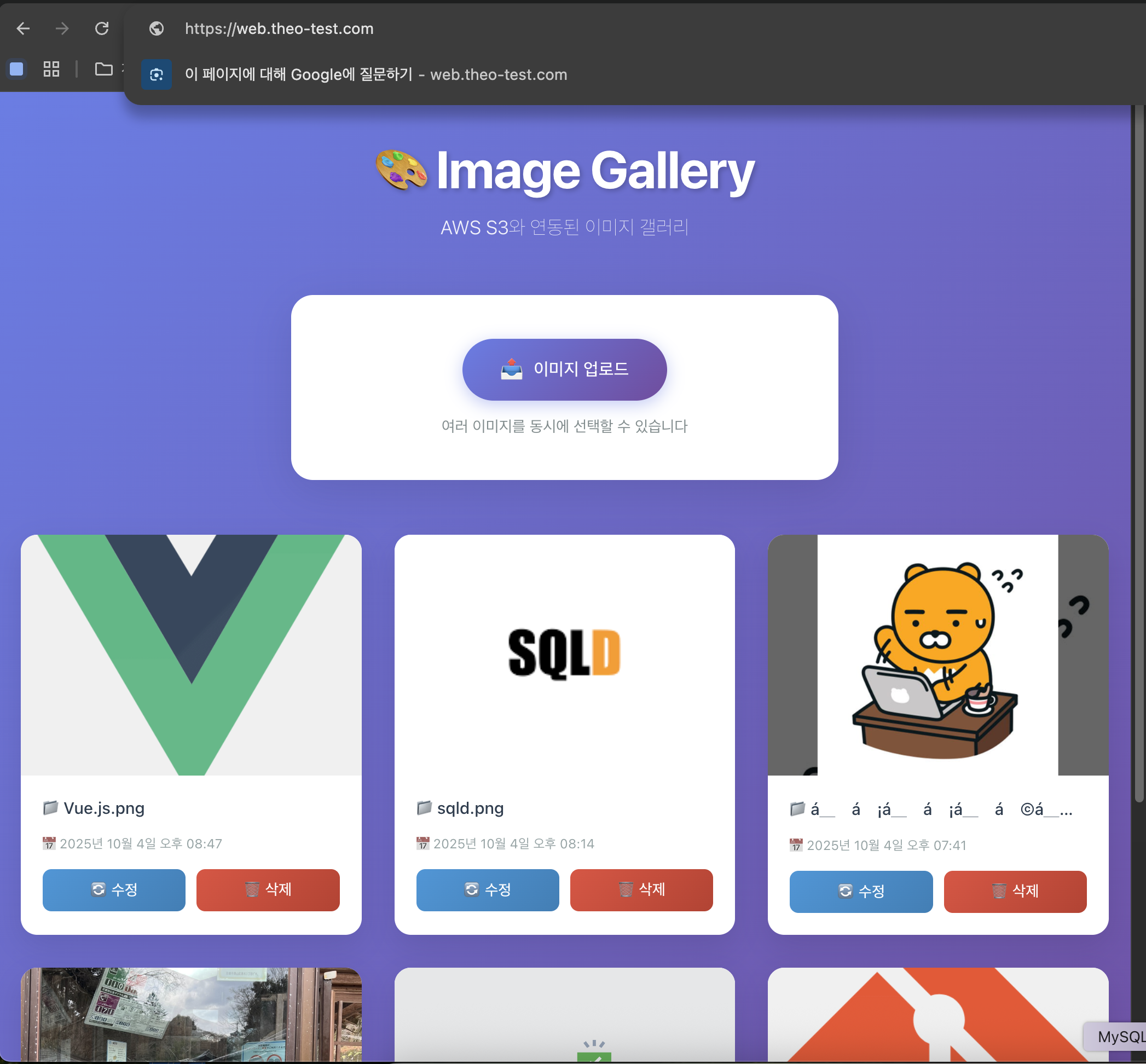The image size is (1146, 1064).
Task: Click 수정 button under sqld.png
Action: [487, 889]
